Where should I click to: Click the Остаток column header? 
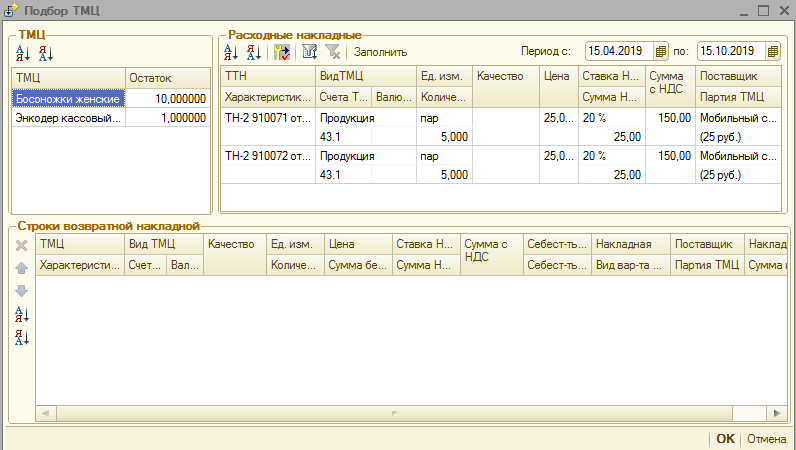coord(168,77)
